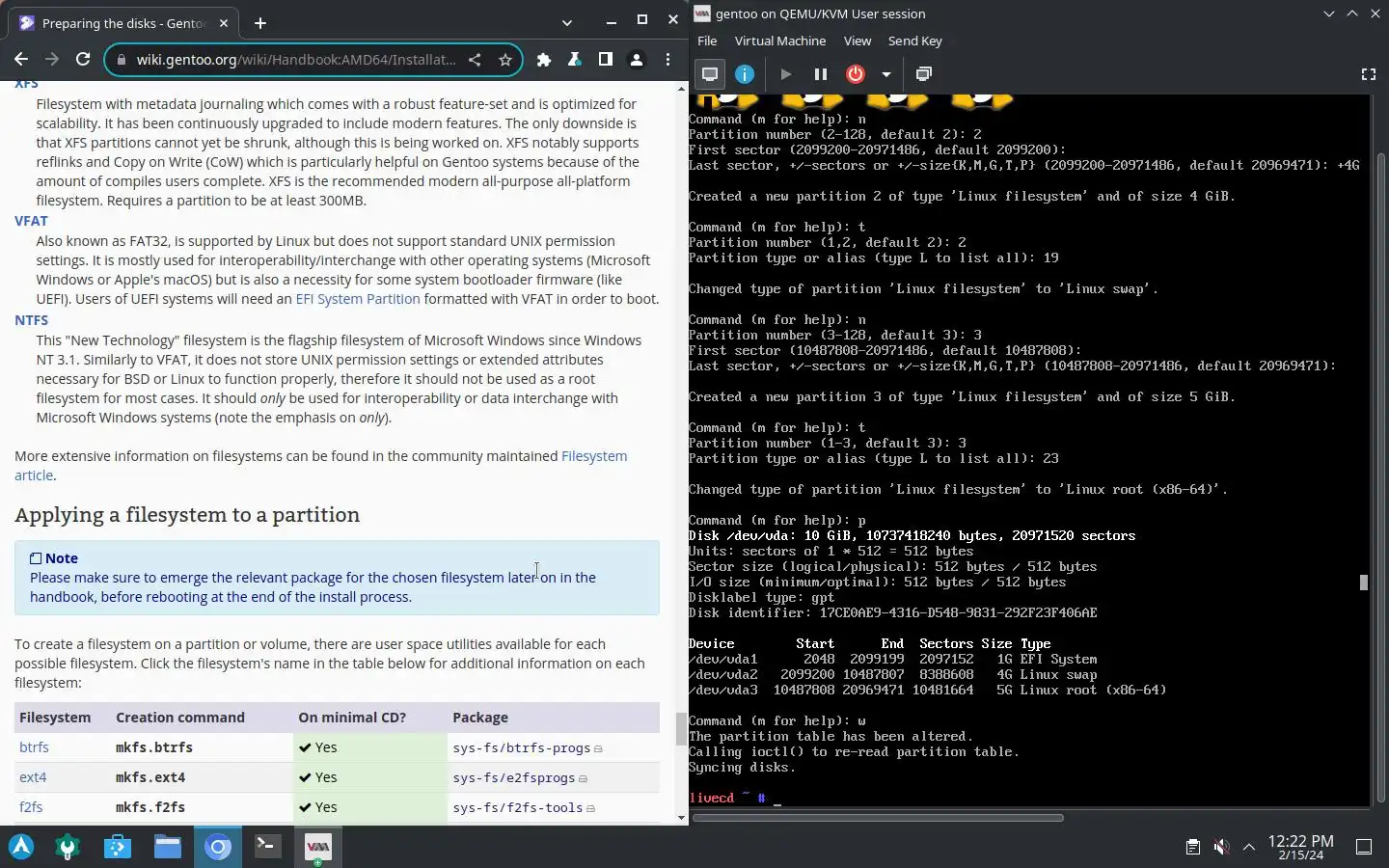Expand the shutdown options dropdown arrow
This screenshot has width=1389, height=868.
[x=885, y=74]
